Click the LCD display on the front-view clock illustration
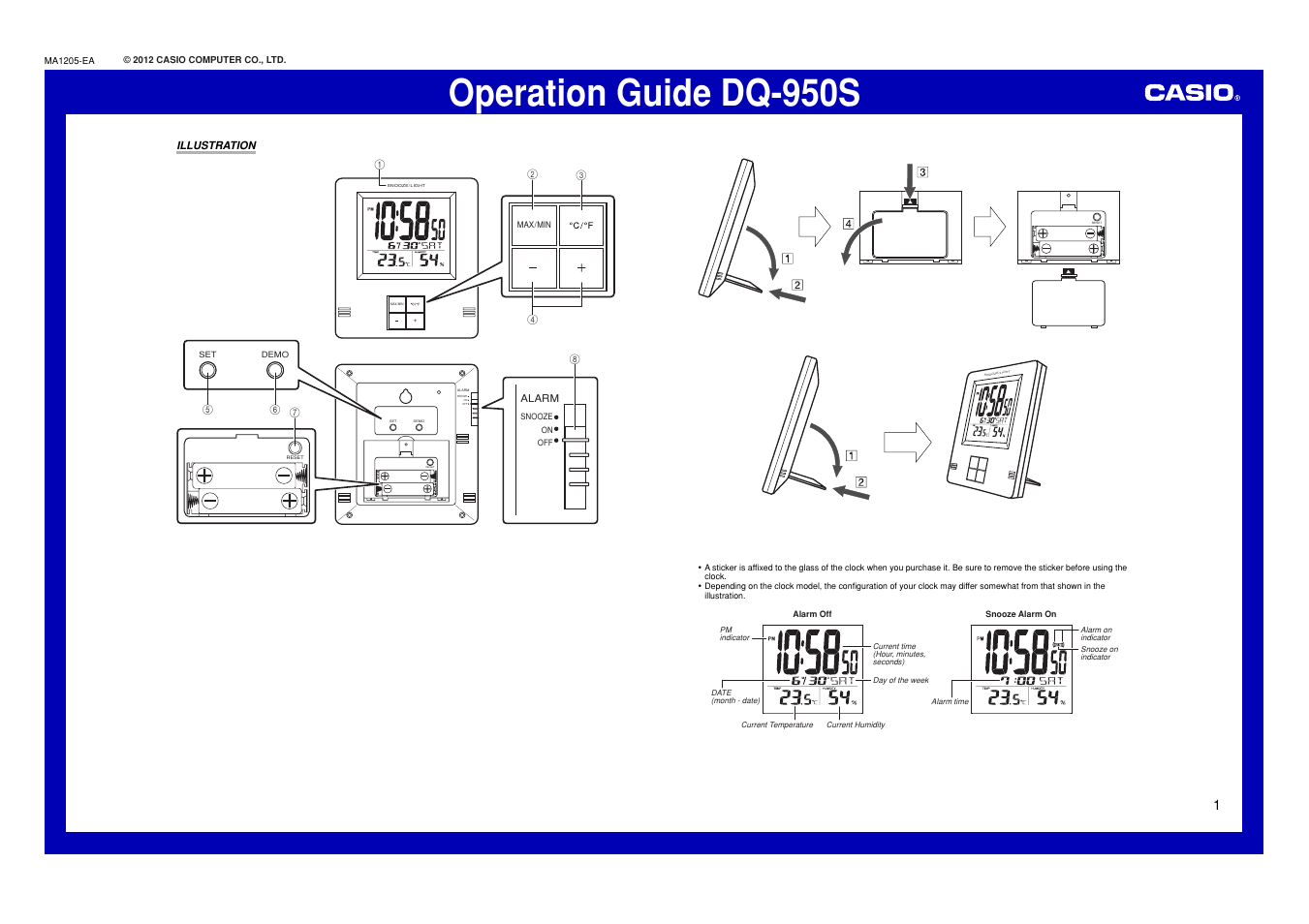 click(407, 235)
